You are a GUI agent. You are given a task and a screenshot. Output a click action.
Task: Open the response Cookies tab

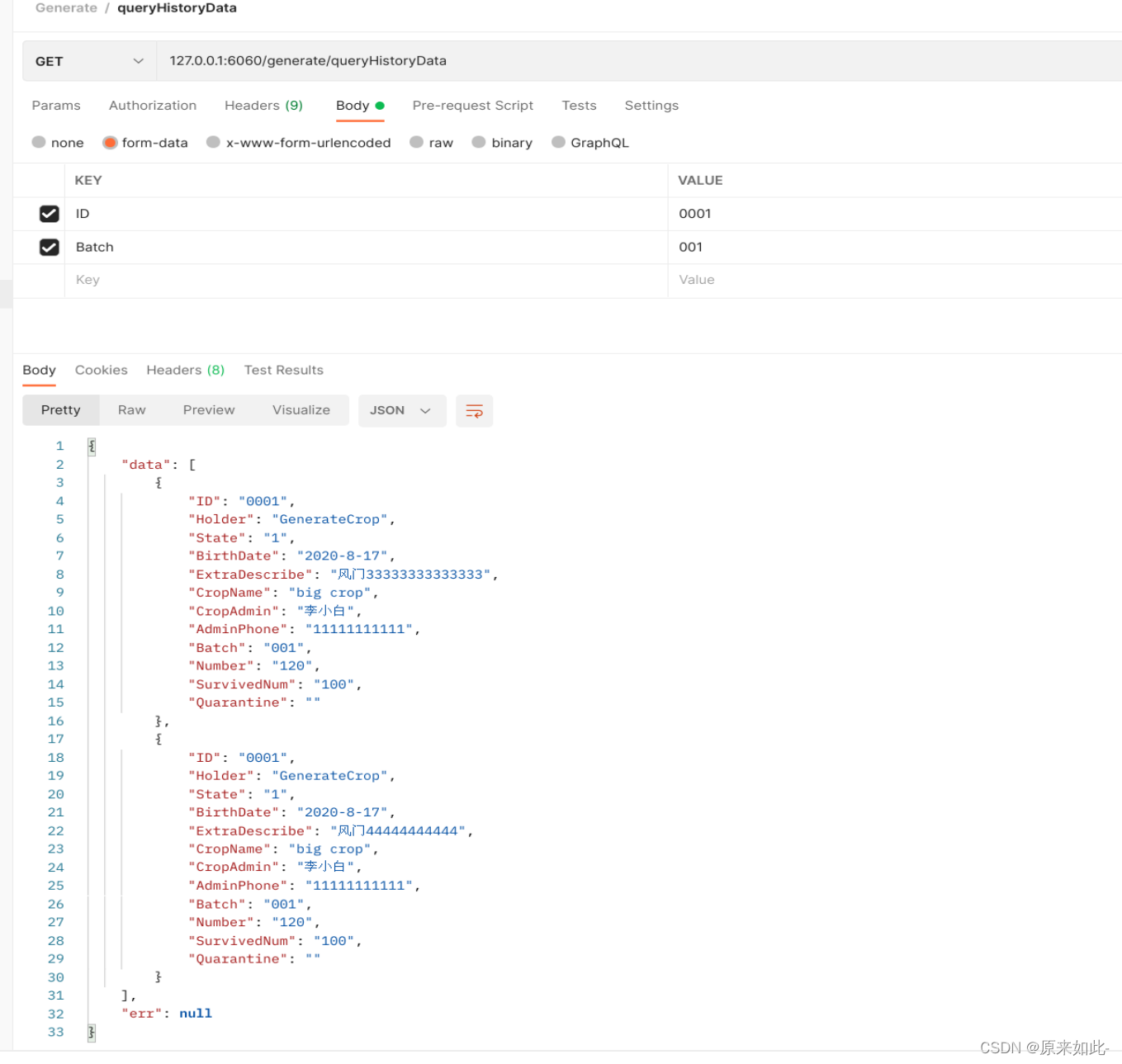pos(102,370)
